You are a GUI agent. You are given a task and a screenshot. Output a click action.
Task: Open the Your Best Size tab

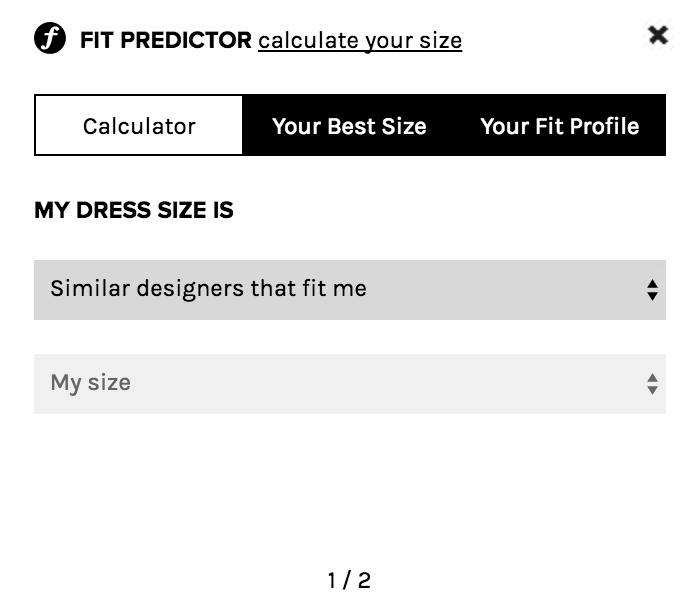click(349, 126)
